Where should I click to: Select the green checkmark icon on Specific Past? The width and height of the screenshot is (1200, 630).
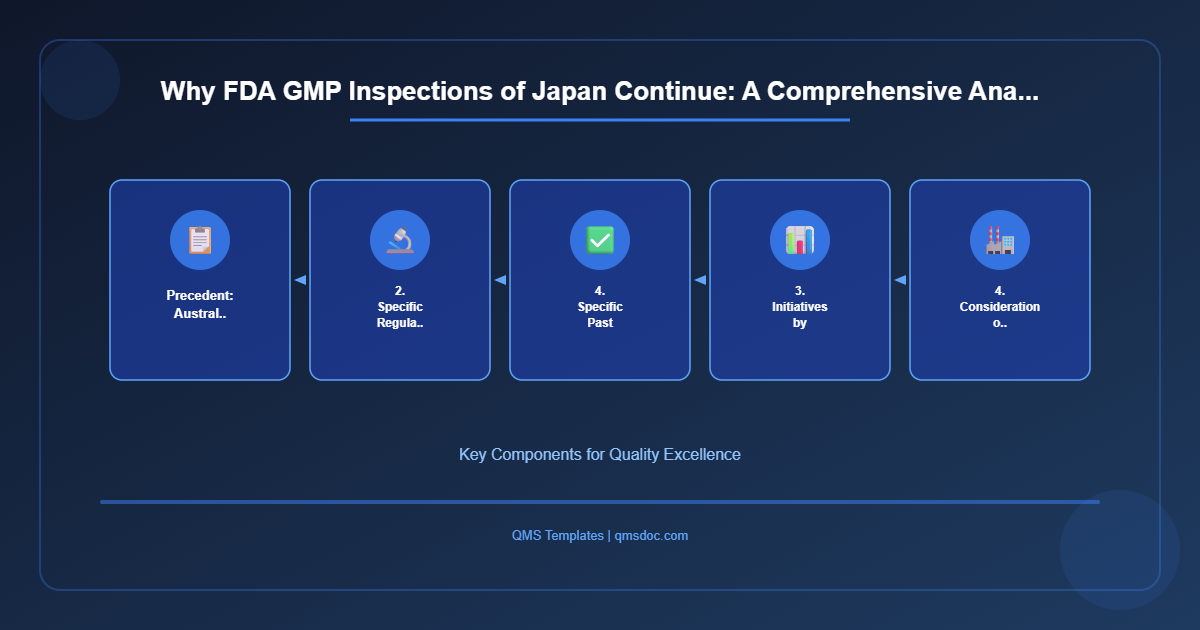(600, 240)
